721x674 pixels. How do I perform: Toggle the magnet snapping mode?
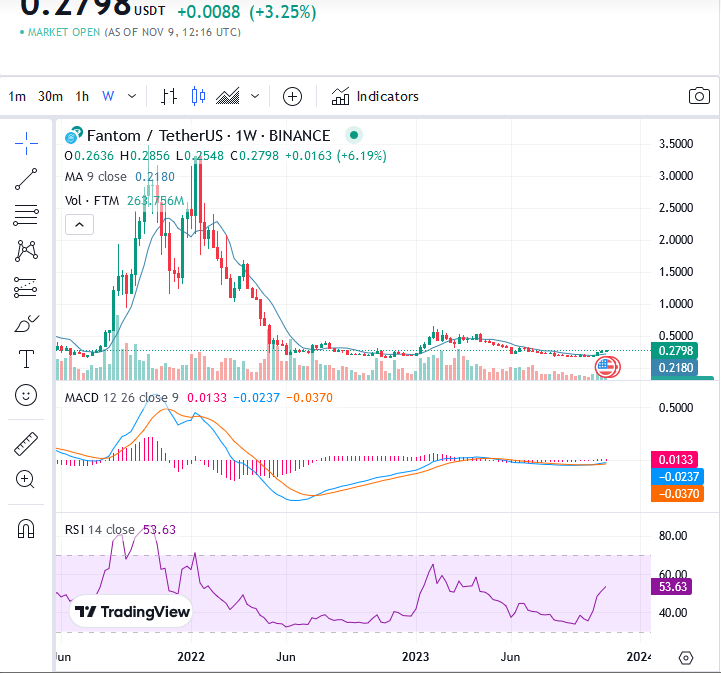click(x=26, y=529)
